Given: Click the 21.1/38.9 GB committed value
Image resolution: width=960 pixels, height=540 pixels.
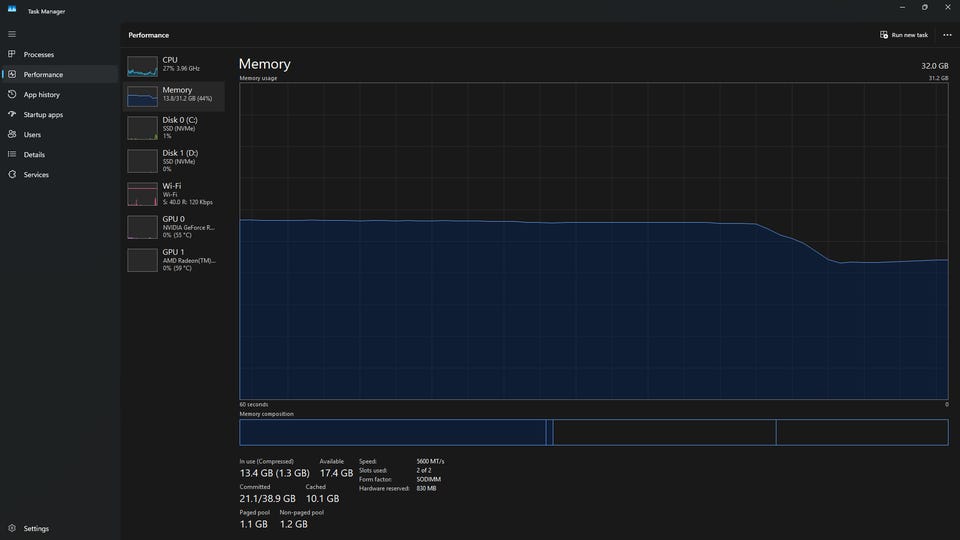Looking at the screenshot, I should coord(268,498).
